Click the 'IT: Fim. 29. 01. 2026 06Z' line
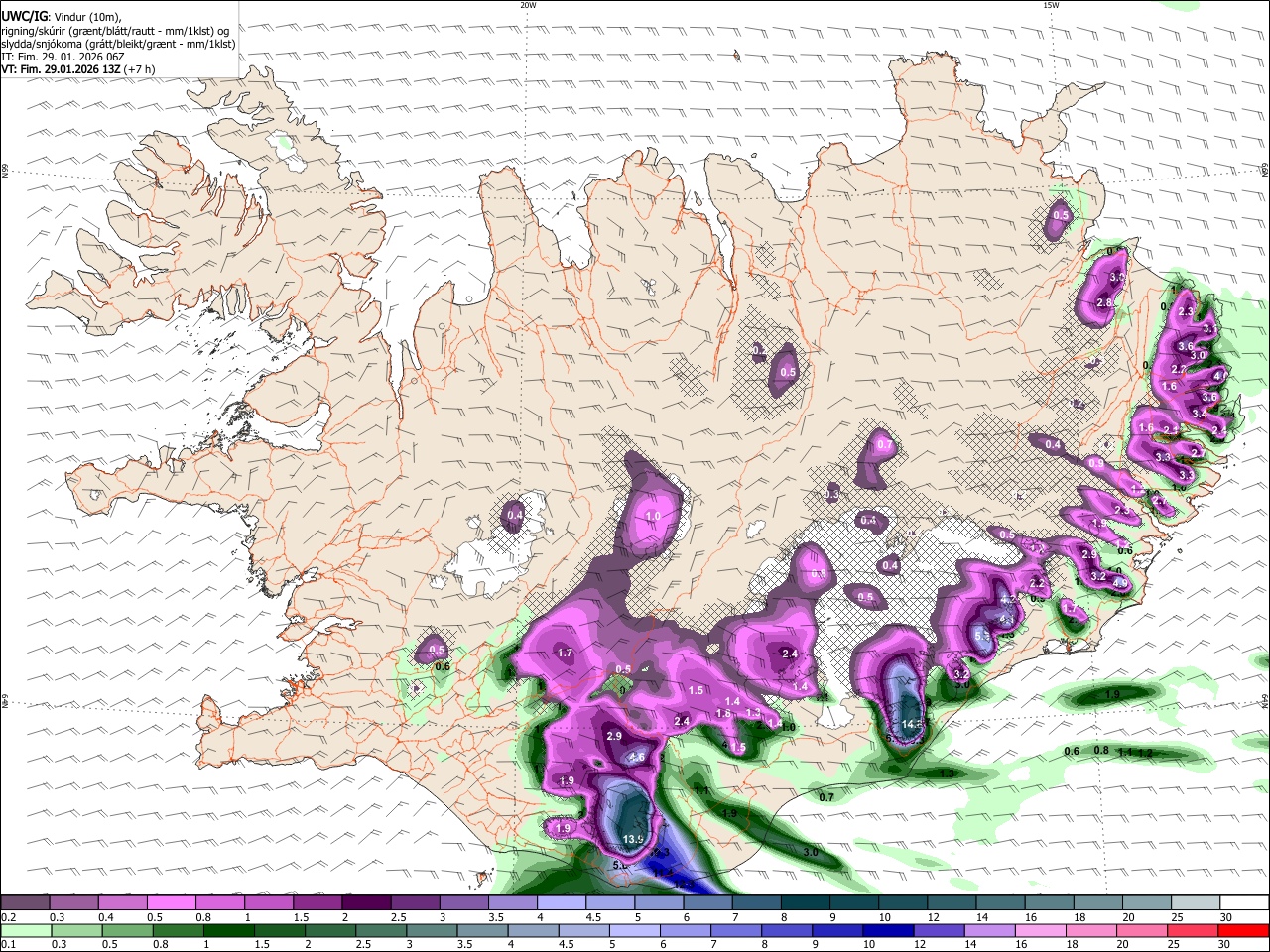This screenshot has height=952, width=1270. click(64, 58)
